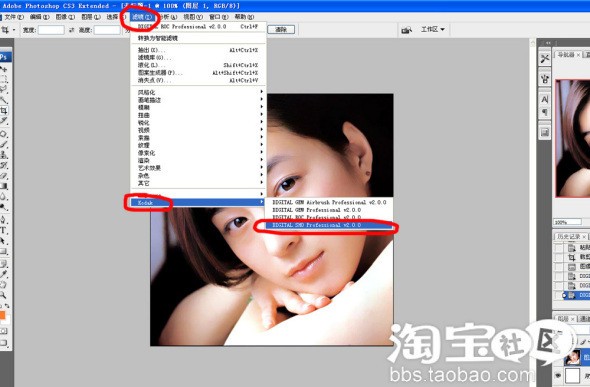
Task: Click the crop width input field
Action: [x=51, y=30]
